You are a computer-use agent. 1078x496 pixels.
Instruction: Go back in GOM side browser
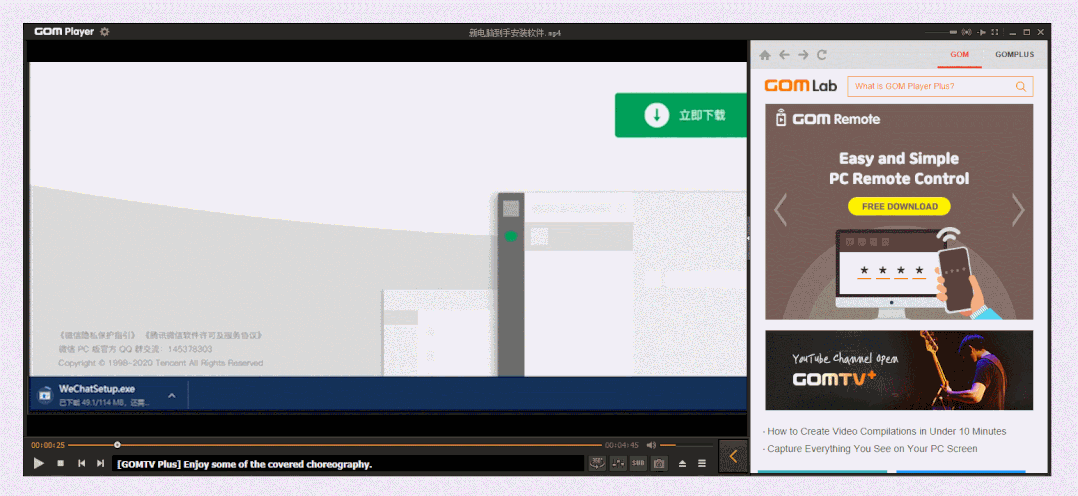(784, 55)
